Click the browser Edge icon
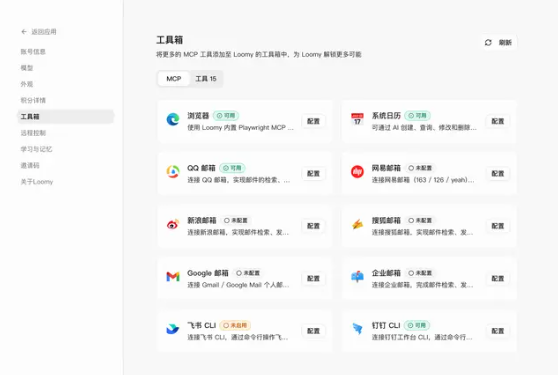 [x=173, y=120]
